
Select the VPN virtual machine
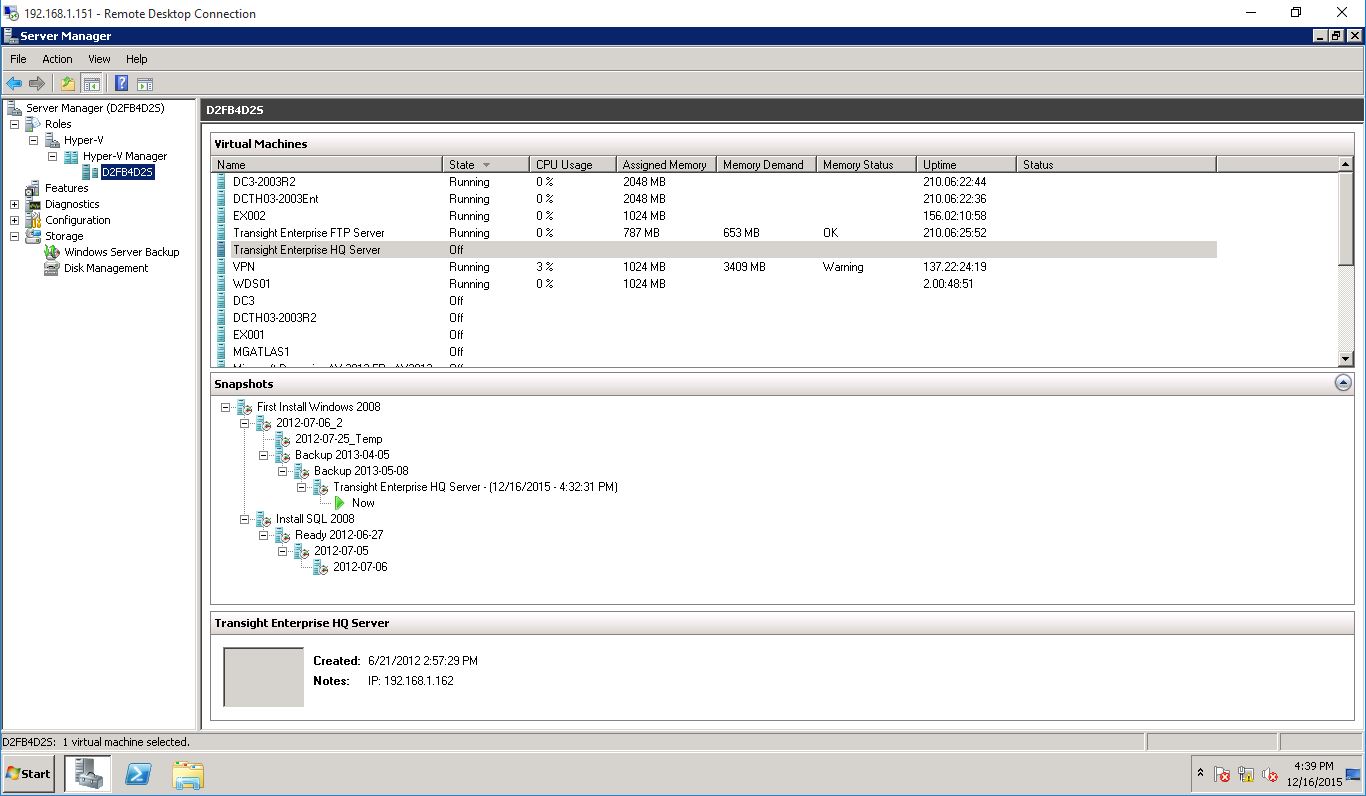(x=715, y=267)
